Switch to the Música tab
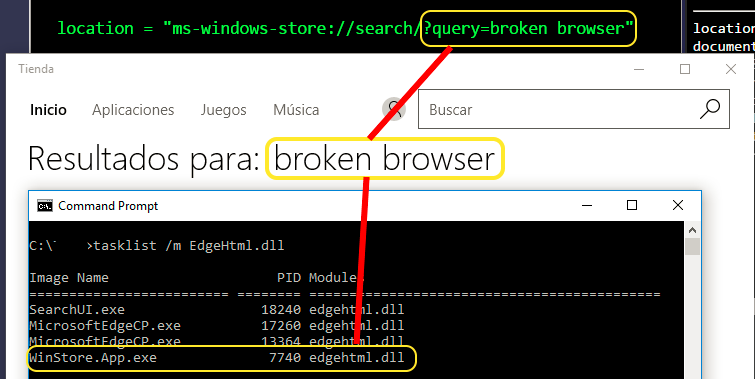755x379 pixels. [296, 110]
